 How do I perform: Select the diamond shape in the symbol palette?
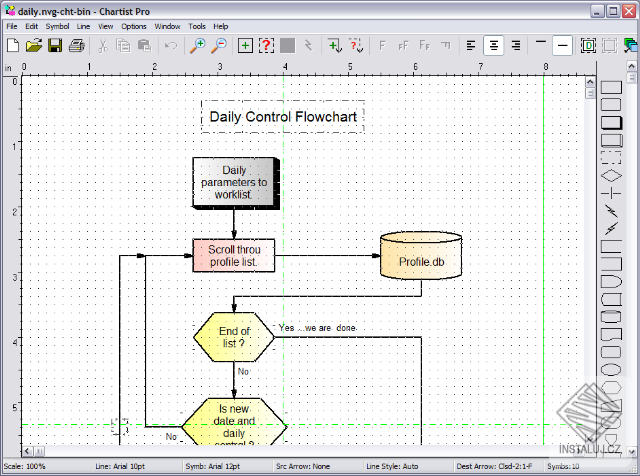pos(611,176)
